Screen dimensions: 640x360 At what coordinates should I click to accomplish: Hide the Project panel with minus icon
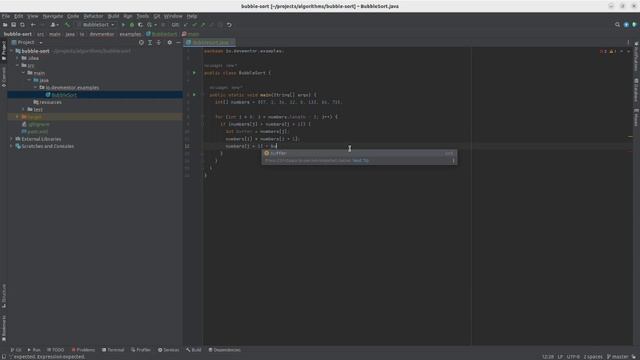pos(178,42)
